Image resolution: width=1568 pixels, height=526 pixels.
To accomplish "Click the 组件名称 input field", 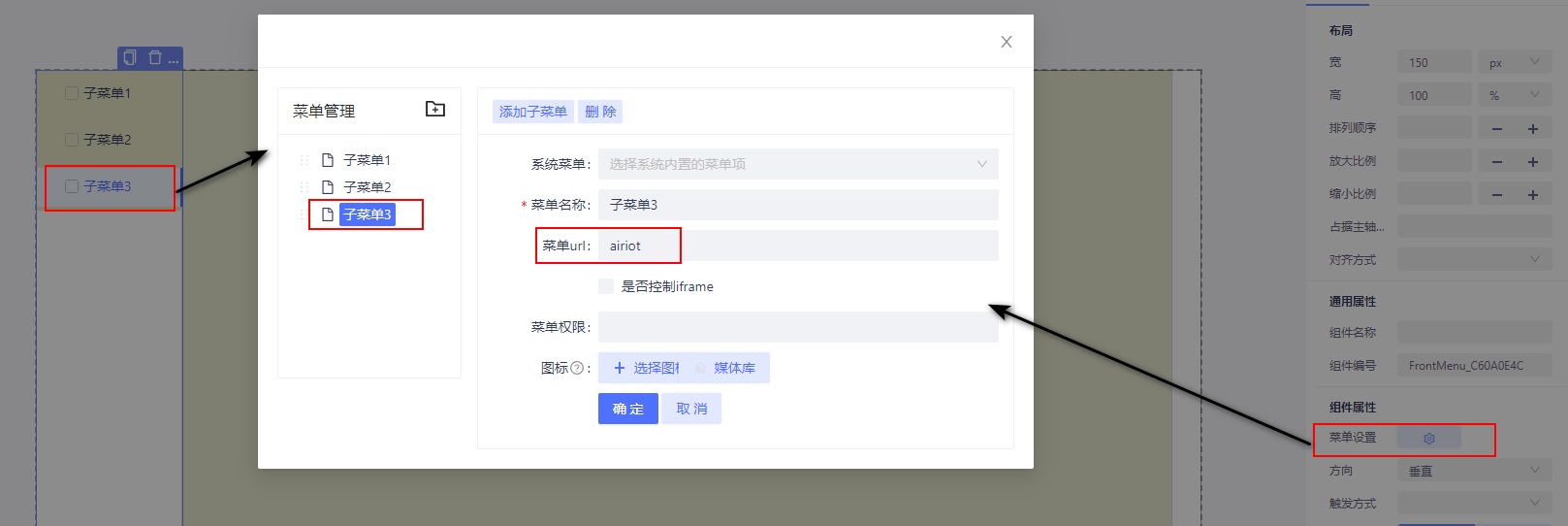I will (1475, 333).
